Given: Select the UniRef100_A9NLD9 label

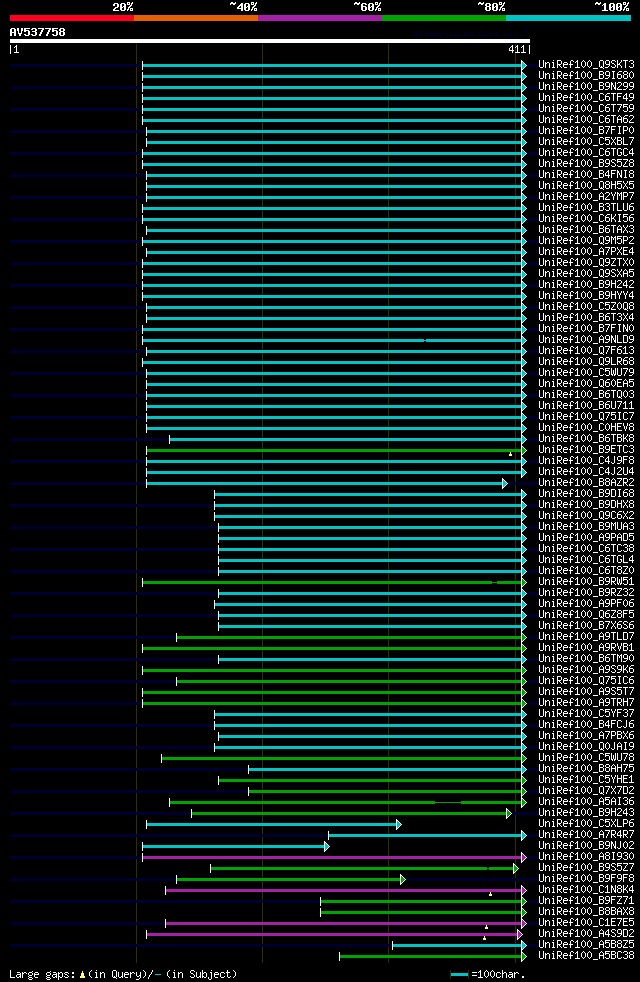Looking at the screenshot, I should pyautogui.click(x=586, y=339).
